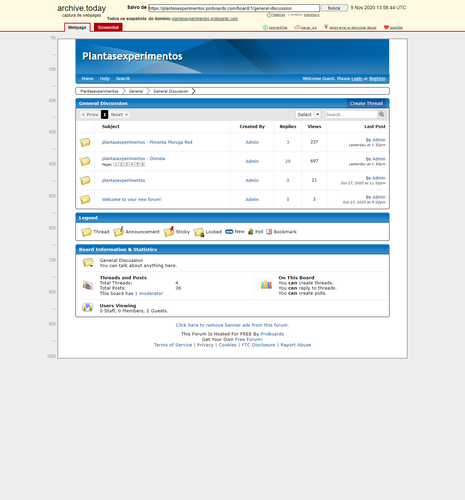This screenshot has height=500, width=465.
Task: Click the Last Post column header
Action: pyautogui.click(x=375, y=127)
